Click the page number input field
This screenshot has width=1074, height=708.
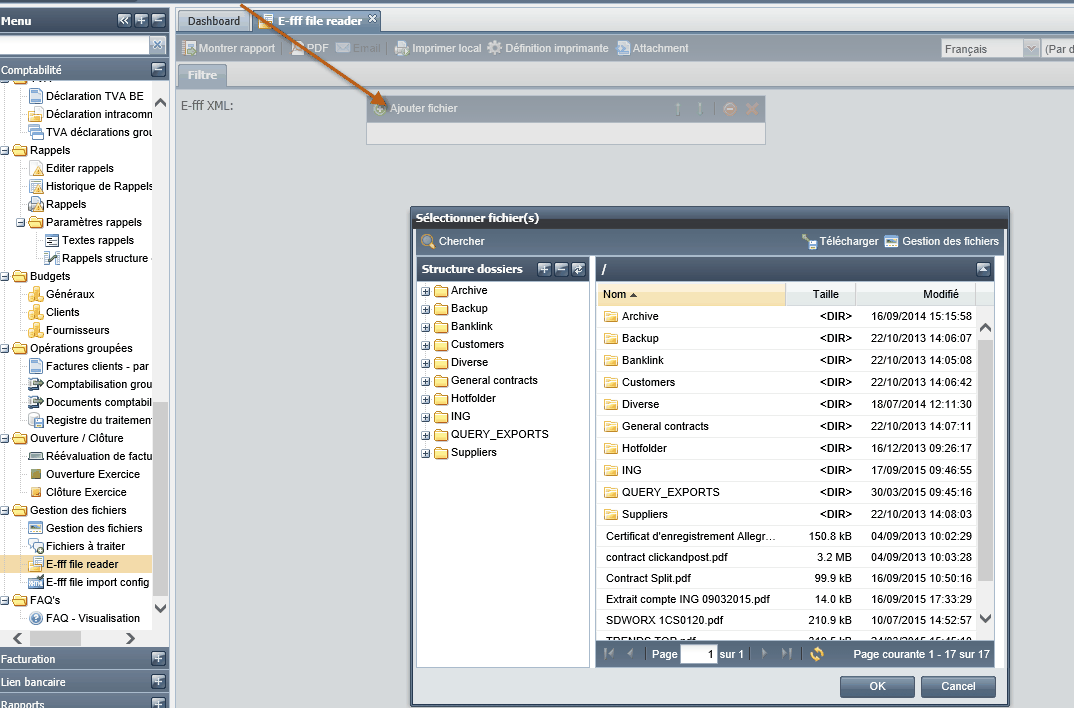[x=699, y=654]
